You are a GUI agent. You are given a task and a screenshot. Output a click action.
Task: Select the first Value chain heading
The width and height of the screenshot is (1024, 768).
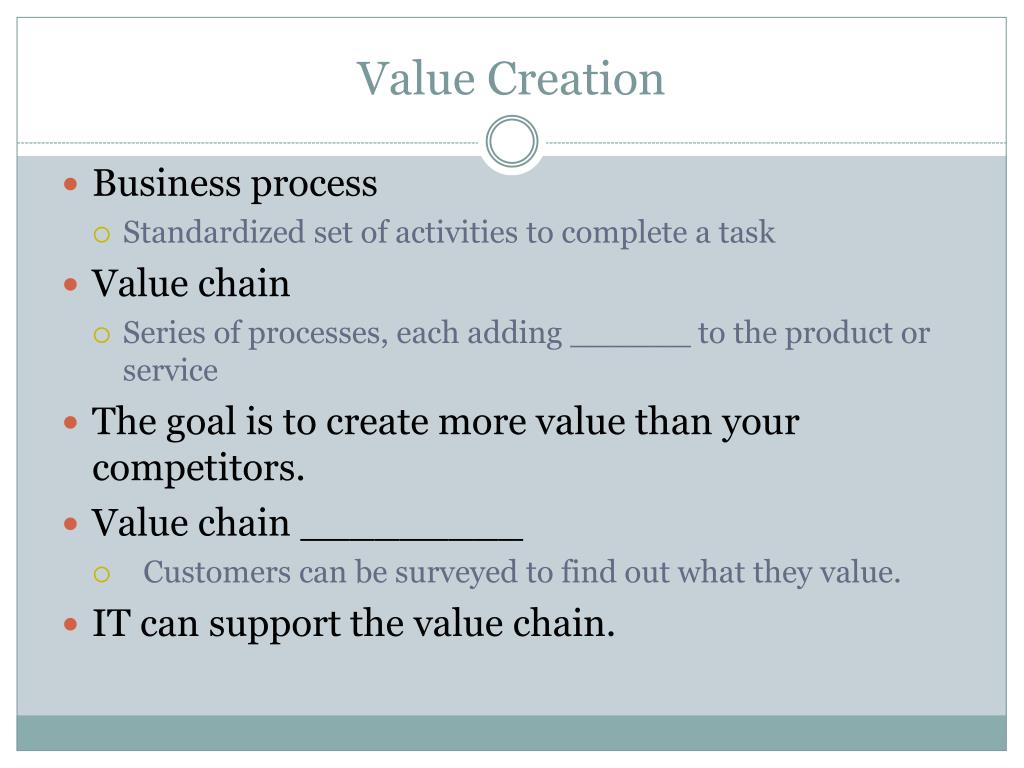(191, 283)
